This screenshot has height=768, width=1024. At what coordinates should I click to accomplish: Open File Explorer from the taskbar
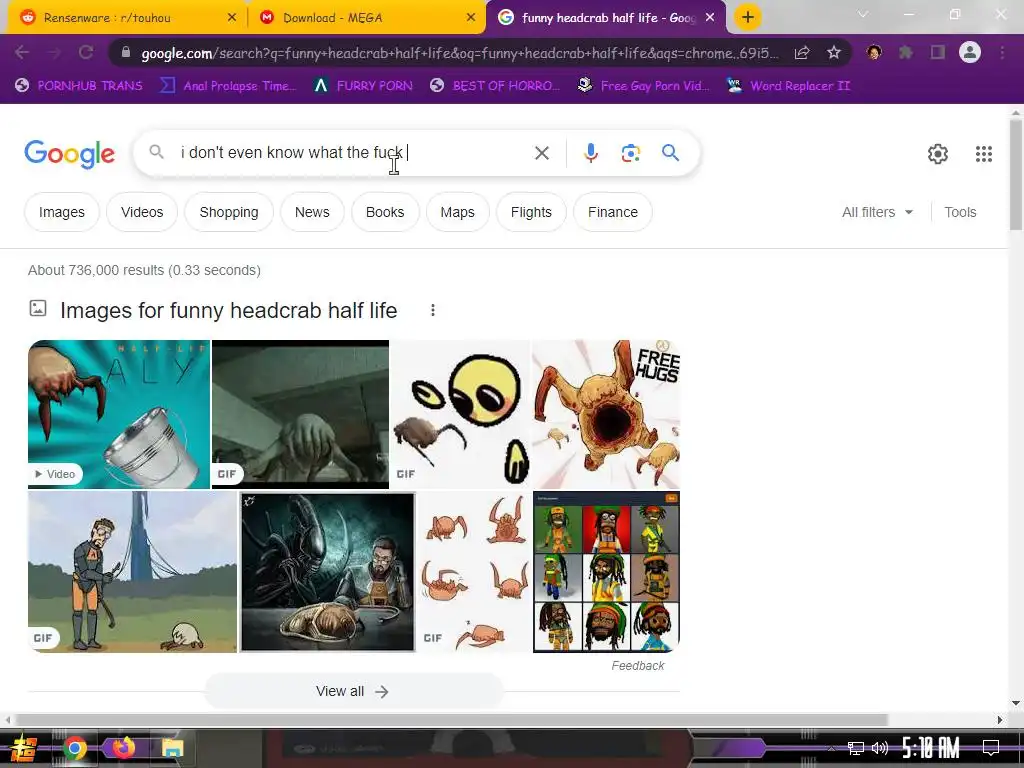(x=172, y=748)
